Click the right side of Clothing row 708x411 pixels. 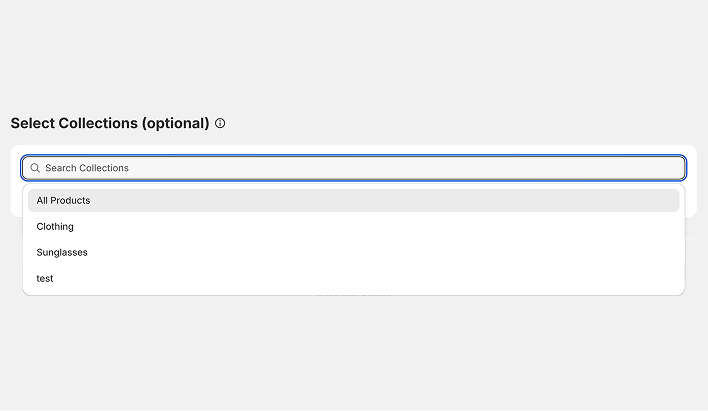[600, 226]
